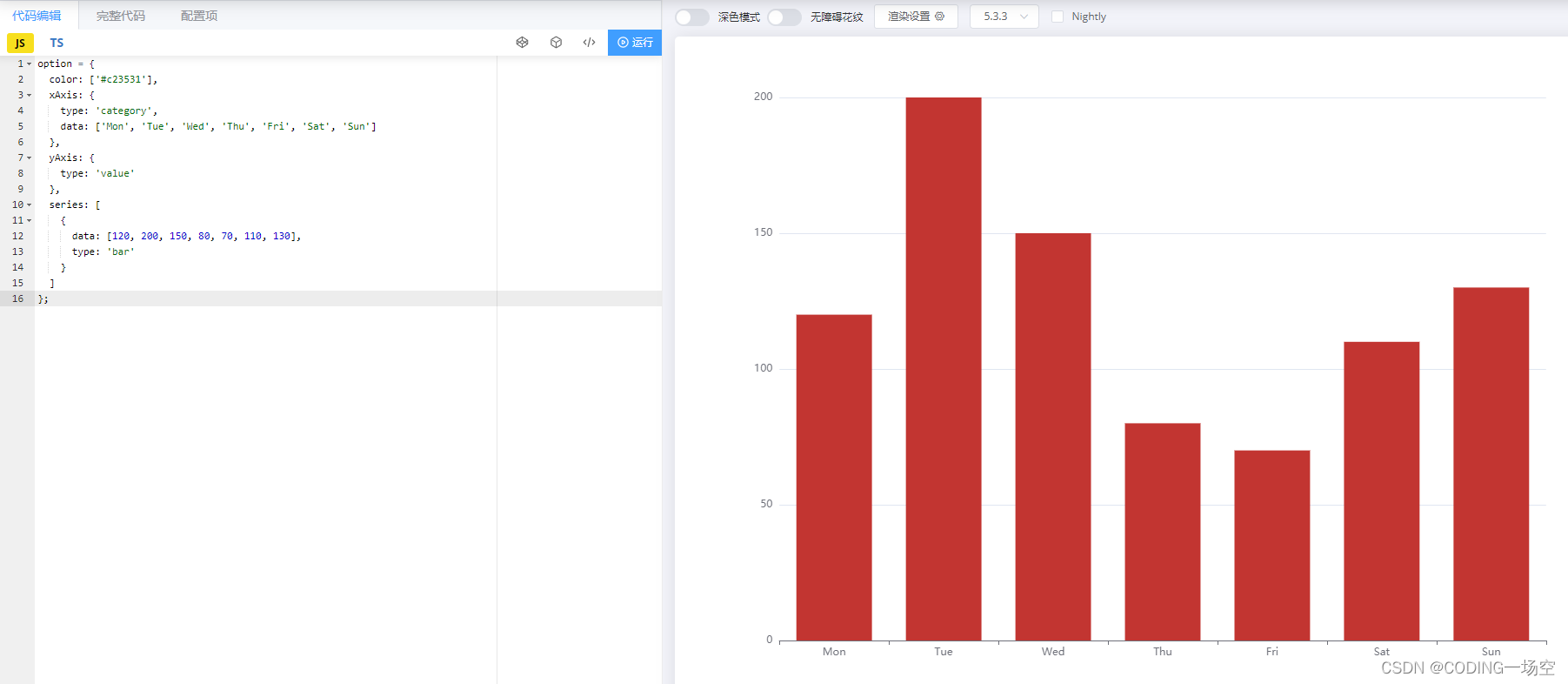
Task: Check the Nightly checkbox
Action: pyautogui.click(x=1058, y=17)
